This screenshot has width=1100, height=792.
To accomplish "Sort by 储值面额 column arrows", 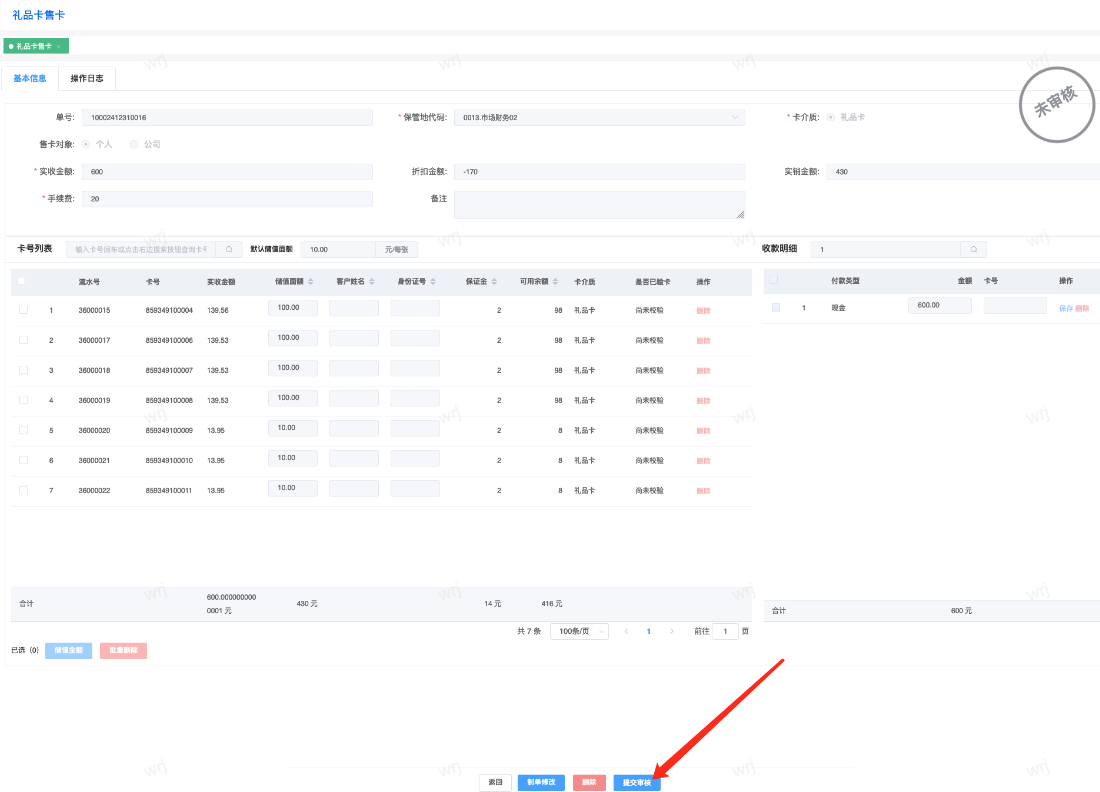I will (x=310, y=281).
